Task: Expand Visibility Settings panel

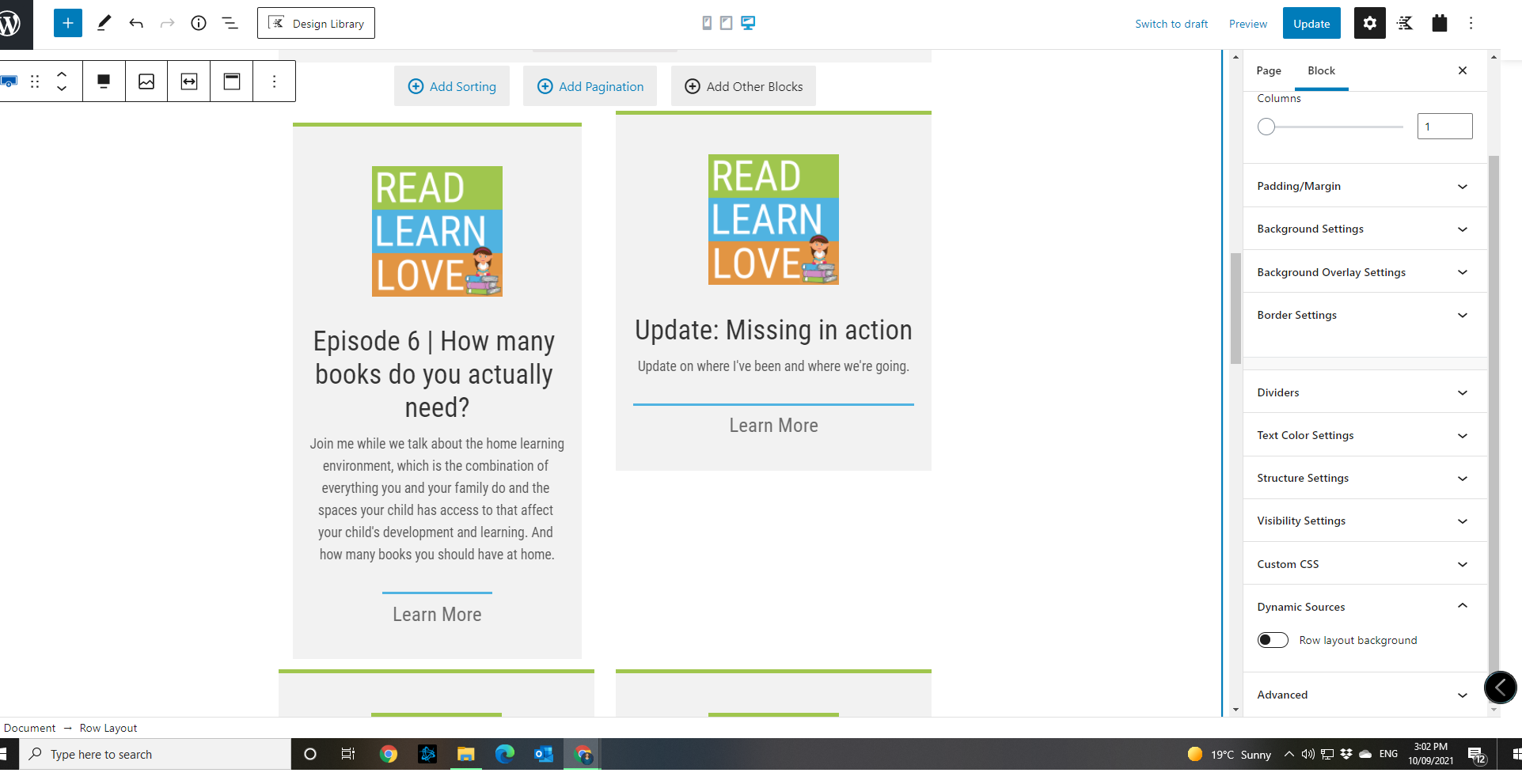Action: pos(1365,521)
